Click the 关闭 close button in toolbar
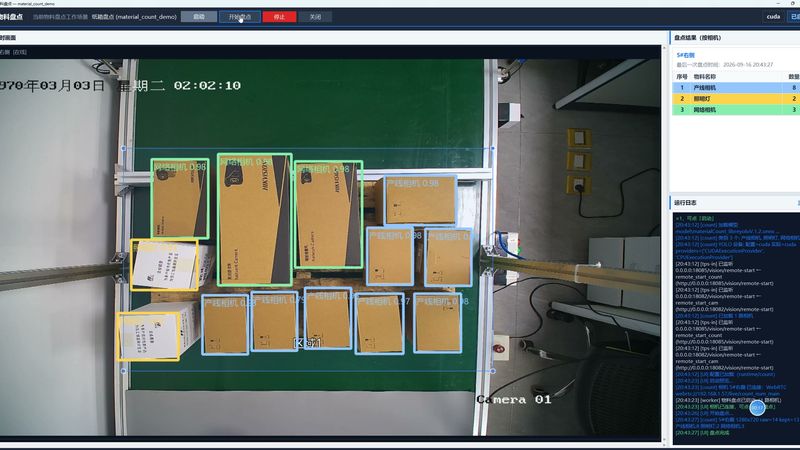 (x=315, y=17)
